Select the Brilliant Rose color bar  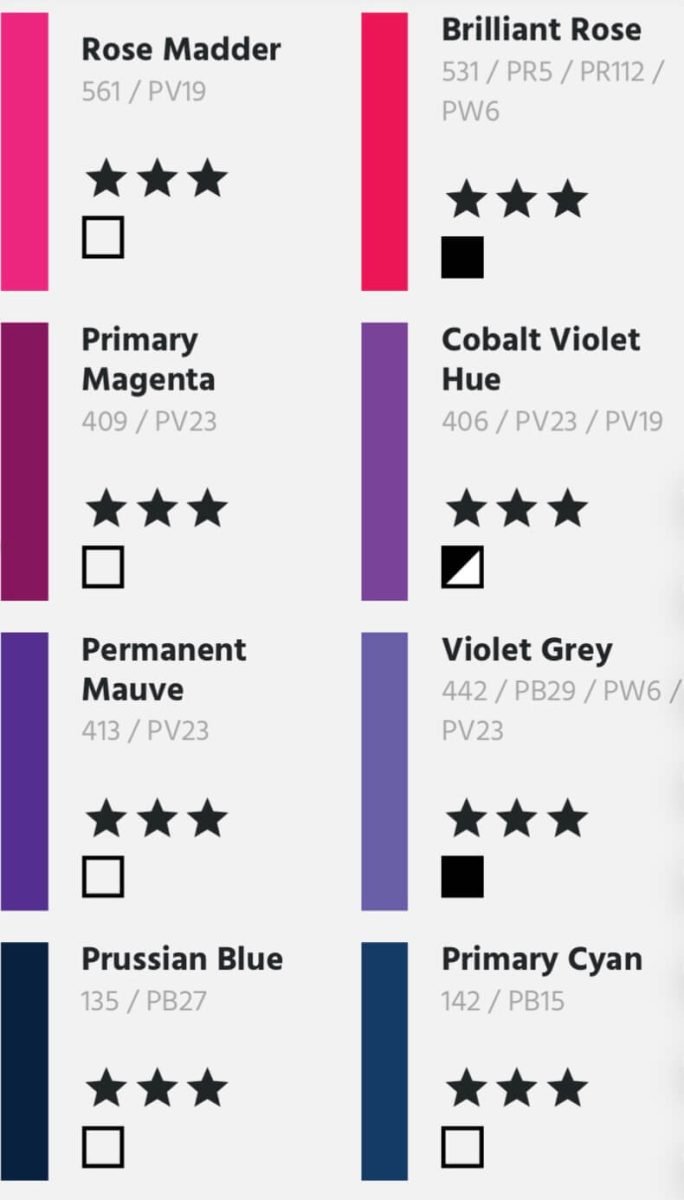click(x=384, y=150)
